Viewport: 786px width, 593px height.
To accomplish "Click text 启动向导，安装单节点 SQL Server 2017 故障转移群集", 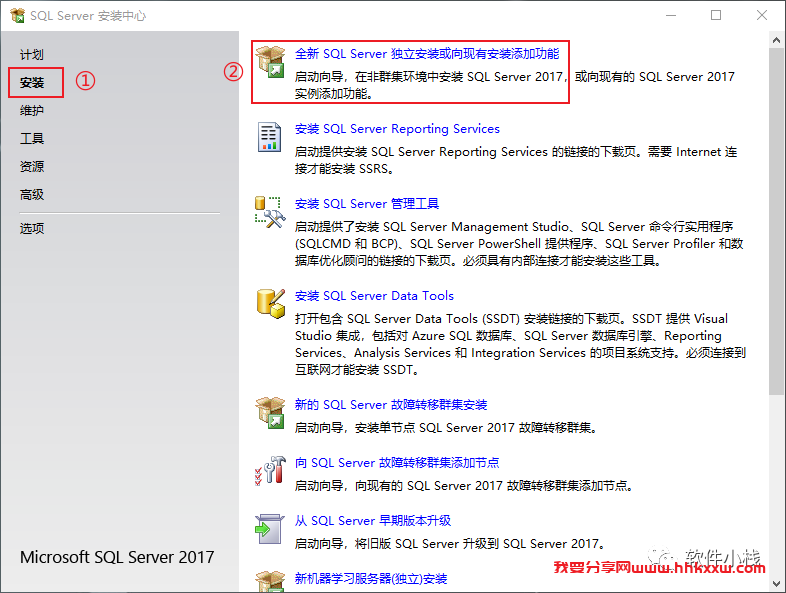I will (x=446, y=428).
